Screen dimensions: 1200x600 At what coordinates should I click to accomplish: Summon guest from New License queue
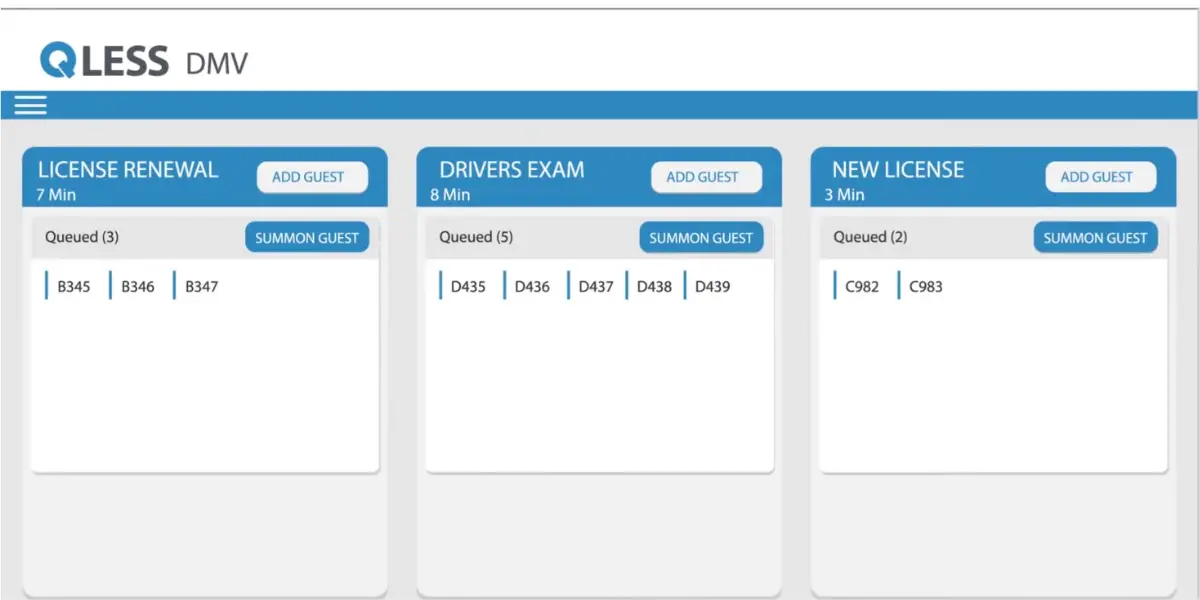coord(1095,238)
